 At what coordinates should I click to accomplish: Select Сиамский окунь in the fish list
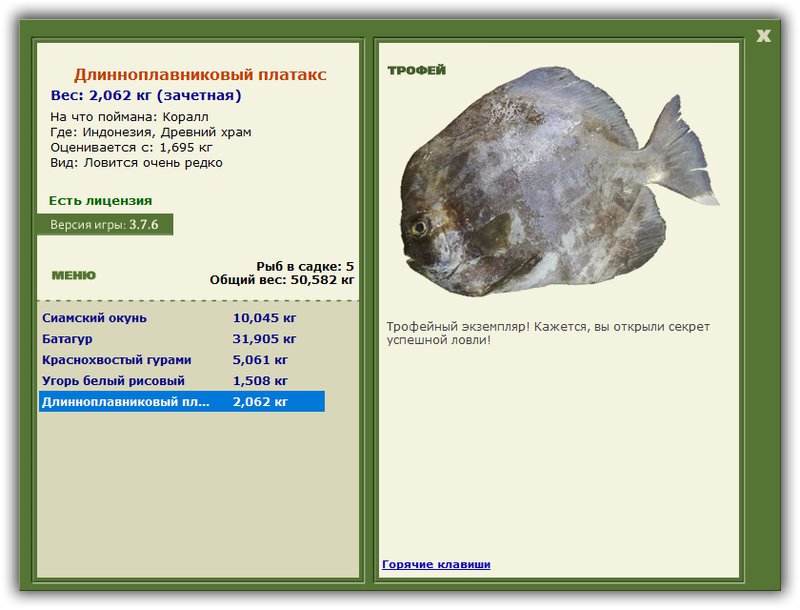click(x=182, y=318)
